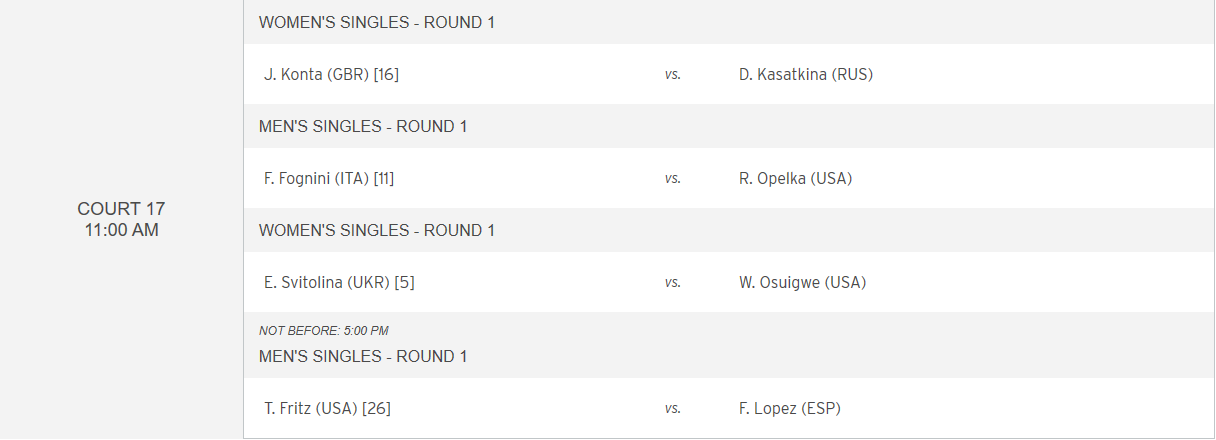Click 'vs.' in Fognini–Opelka match row

click(673, 178)
